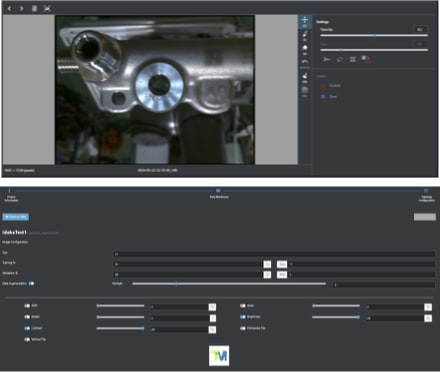440x372 pixels.
Task: Select the polygon shape tool in the side toolbar
Action: 305,49
